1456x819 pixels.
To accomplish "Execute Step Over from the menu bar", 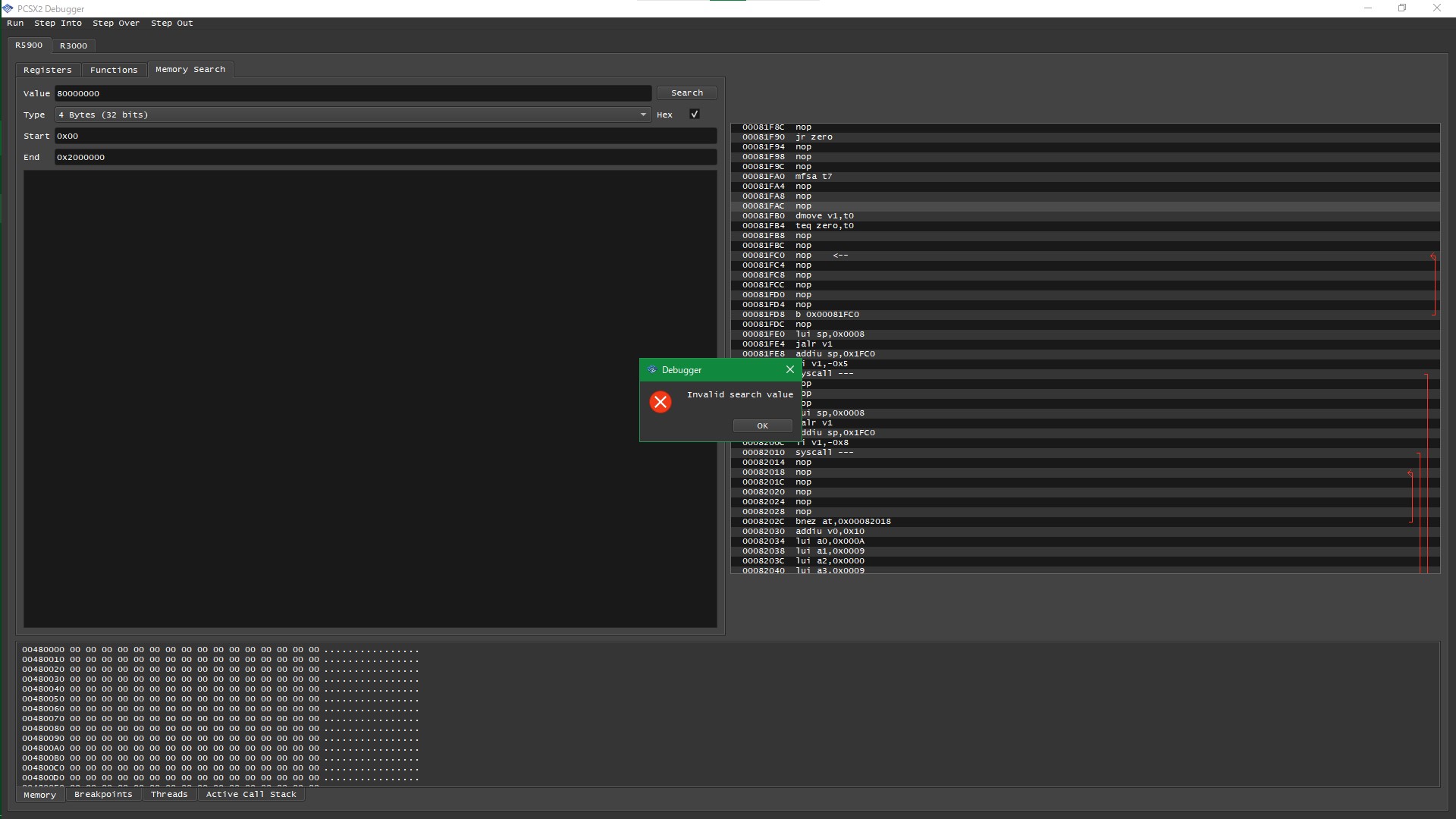I will [116, 23].
